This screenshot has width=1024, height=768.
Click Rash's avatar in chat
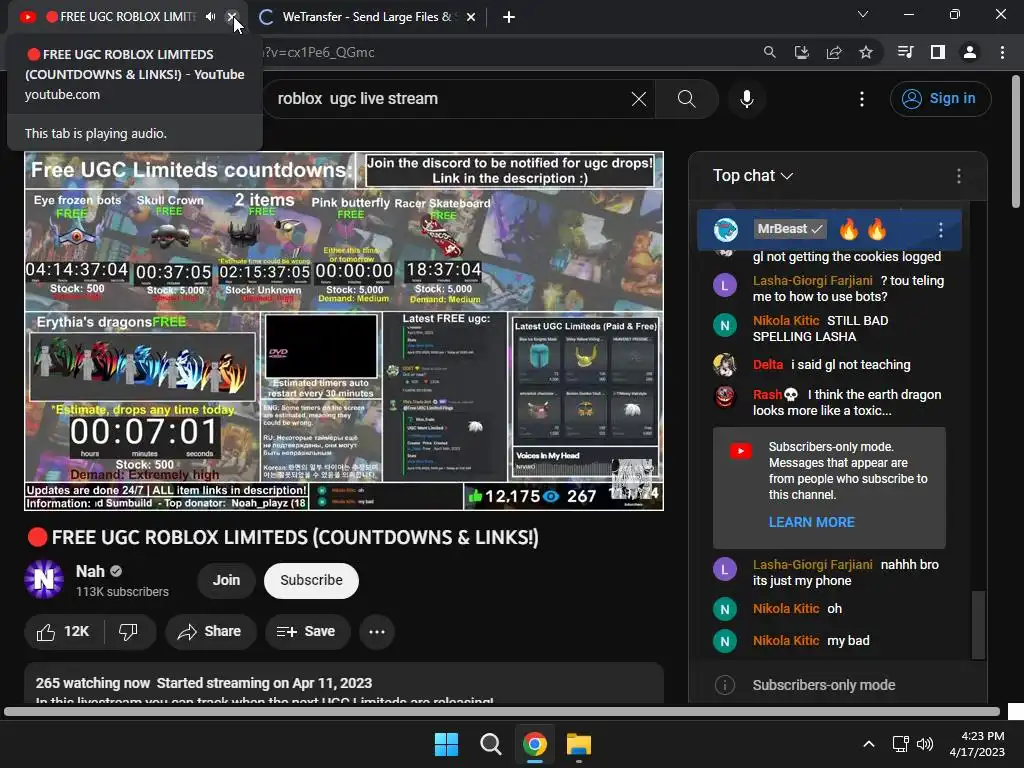point(725,396)
